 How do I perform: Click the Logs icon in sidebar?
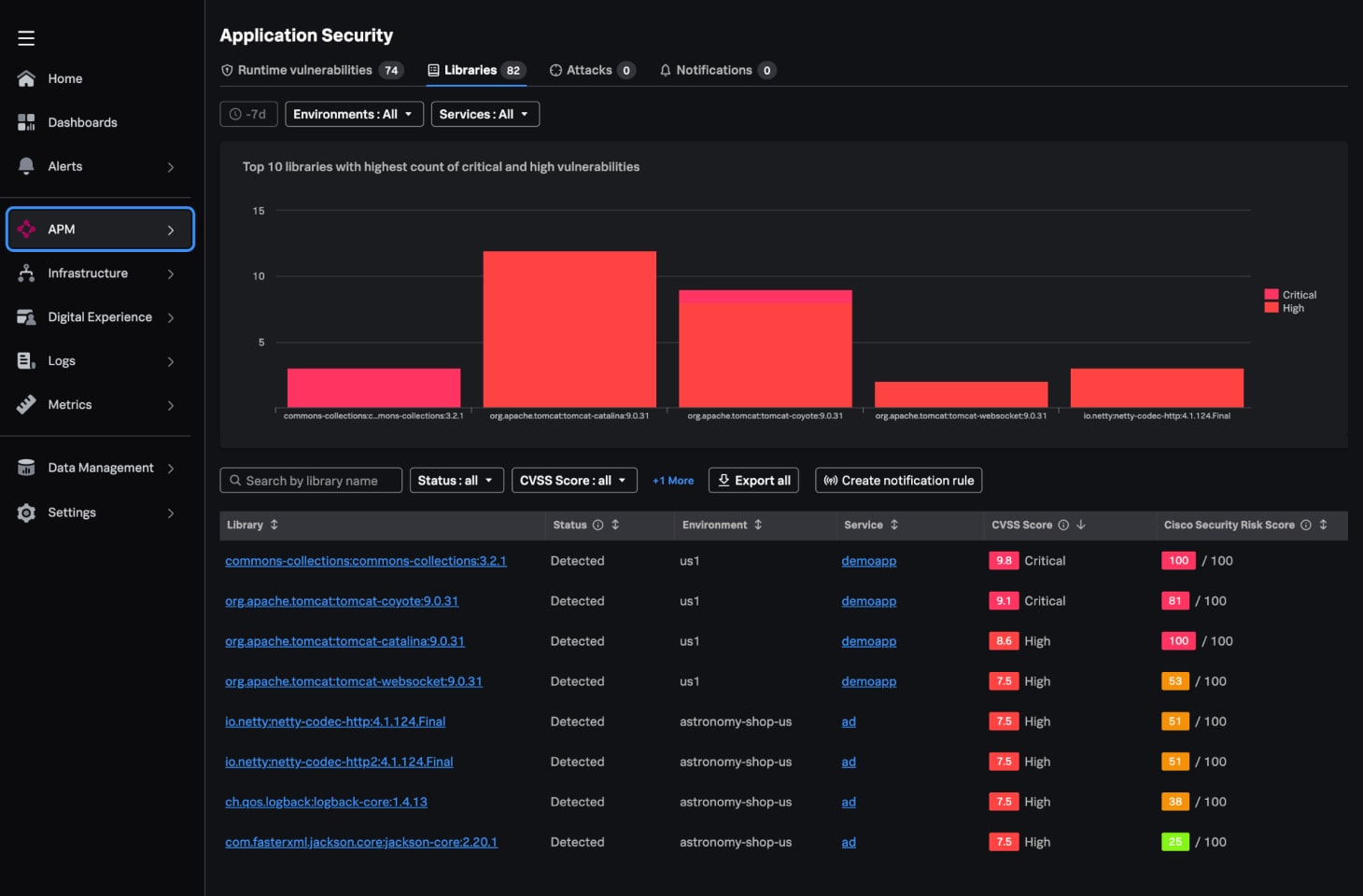pos(26,361)
